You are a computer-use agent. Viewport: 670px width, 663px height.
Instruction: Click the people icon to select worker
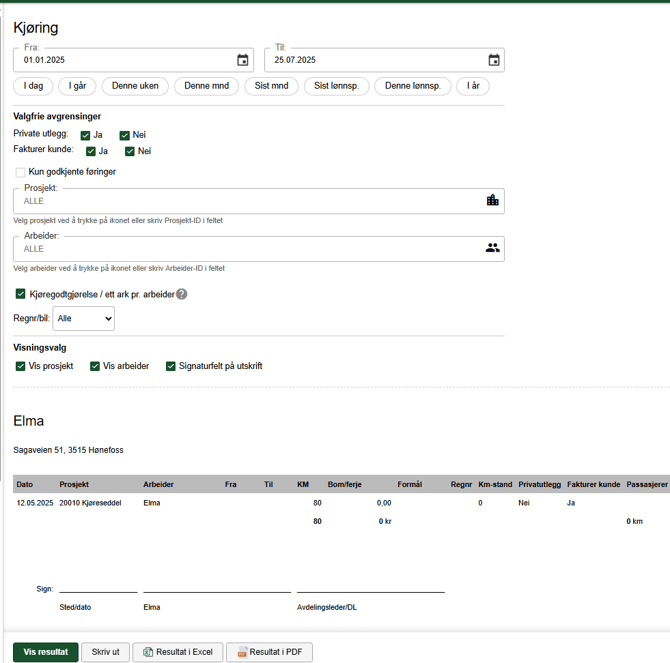click(492, 248)
